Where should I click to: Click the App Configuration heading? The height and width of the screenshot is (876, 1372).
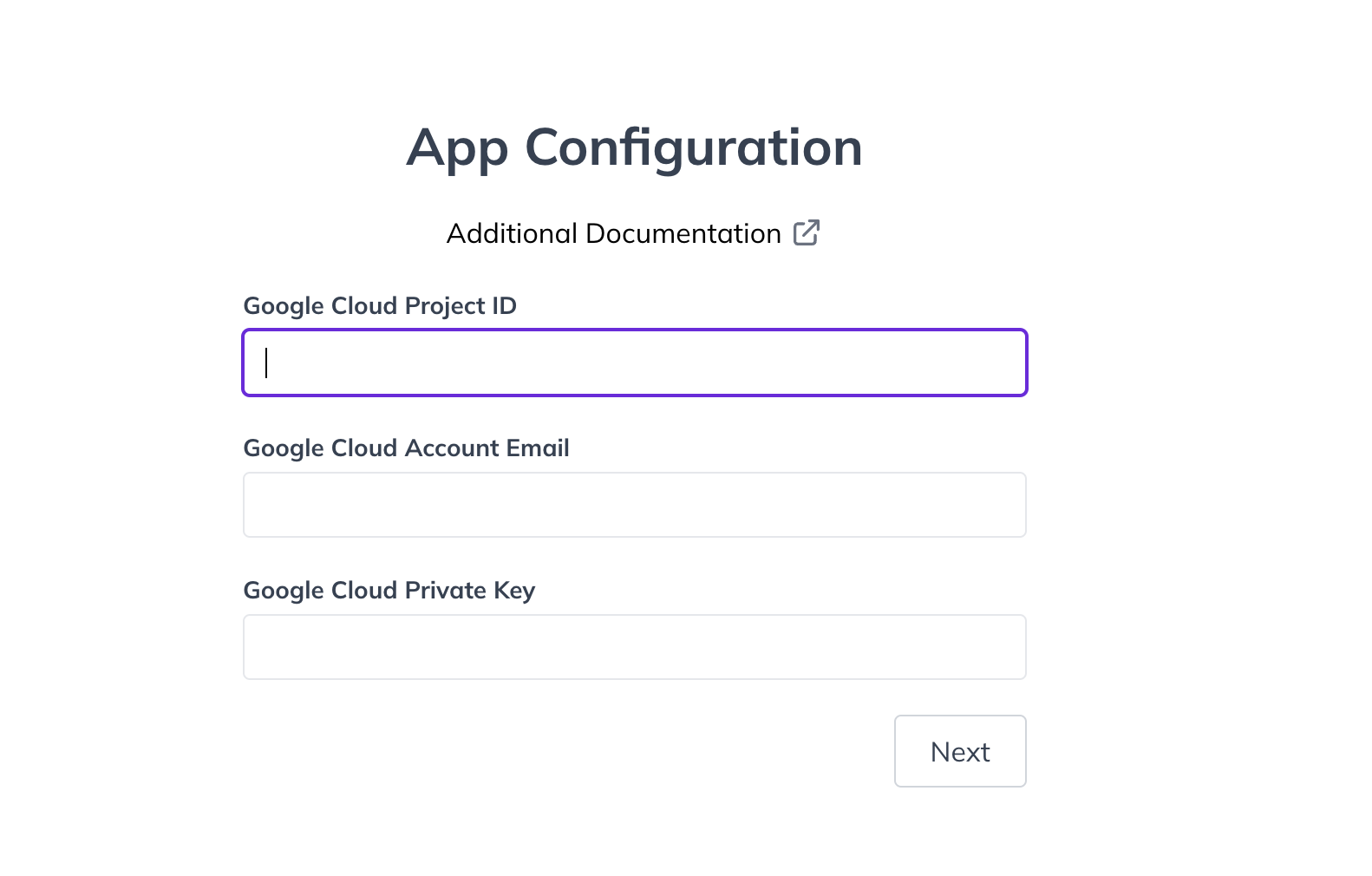point(634,147)
